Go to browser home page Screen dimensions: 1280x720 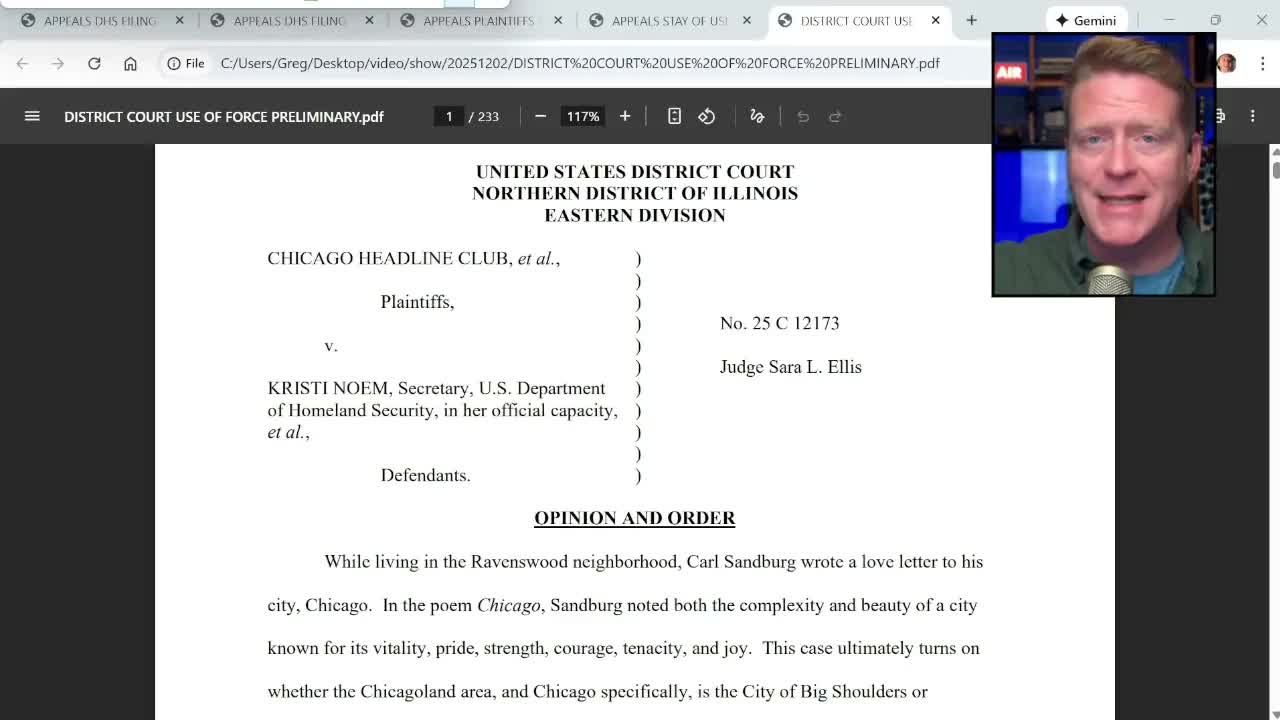(x=130, y=63)
